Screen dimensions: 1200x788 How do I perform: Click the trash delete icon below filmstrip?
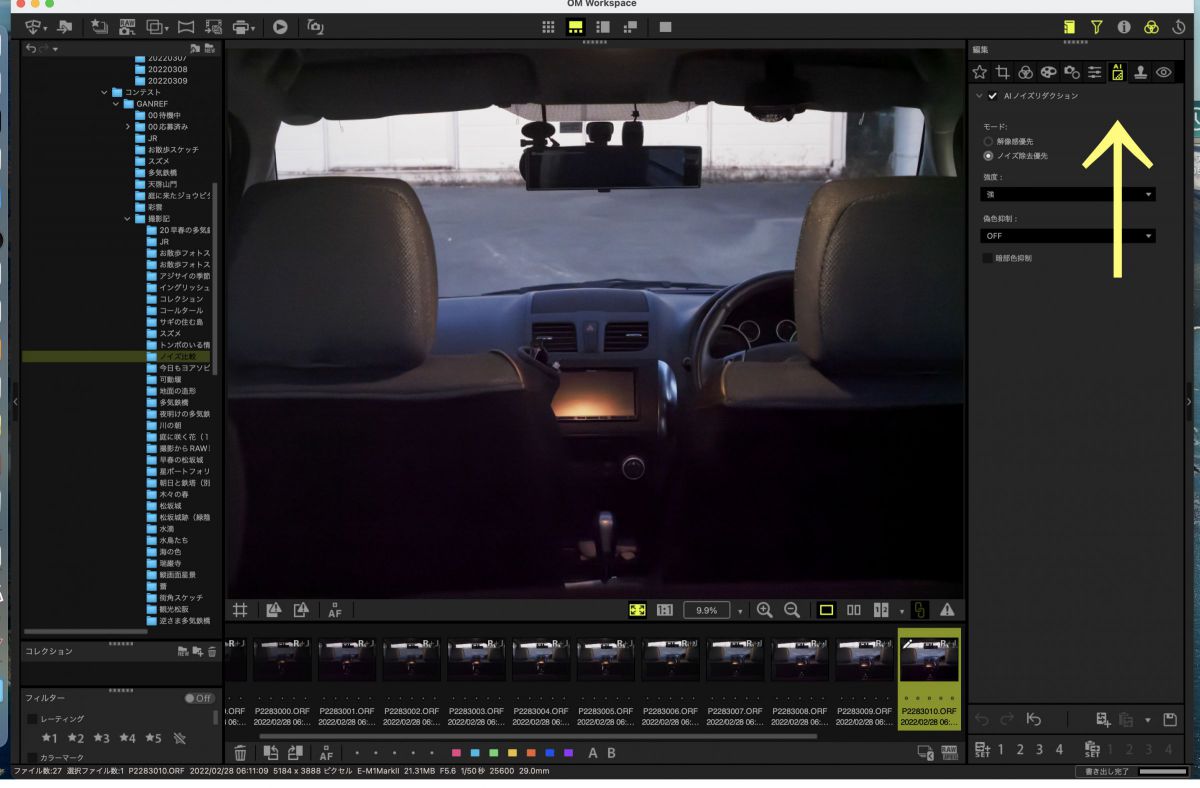240,753
